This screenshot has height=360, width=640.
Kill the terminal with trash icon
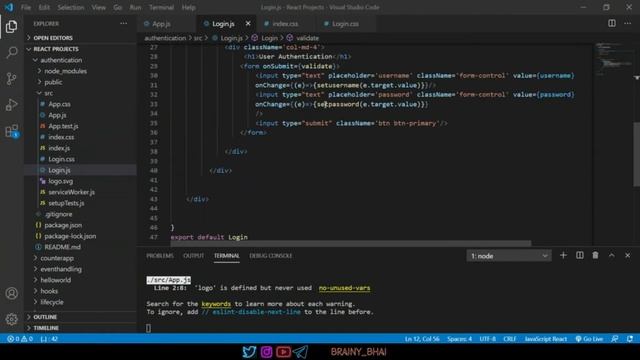click(x=596, y=256)
